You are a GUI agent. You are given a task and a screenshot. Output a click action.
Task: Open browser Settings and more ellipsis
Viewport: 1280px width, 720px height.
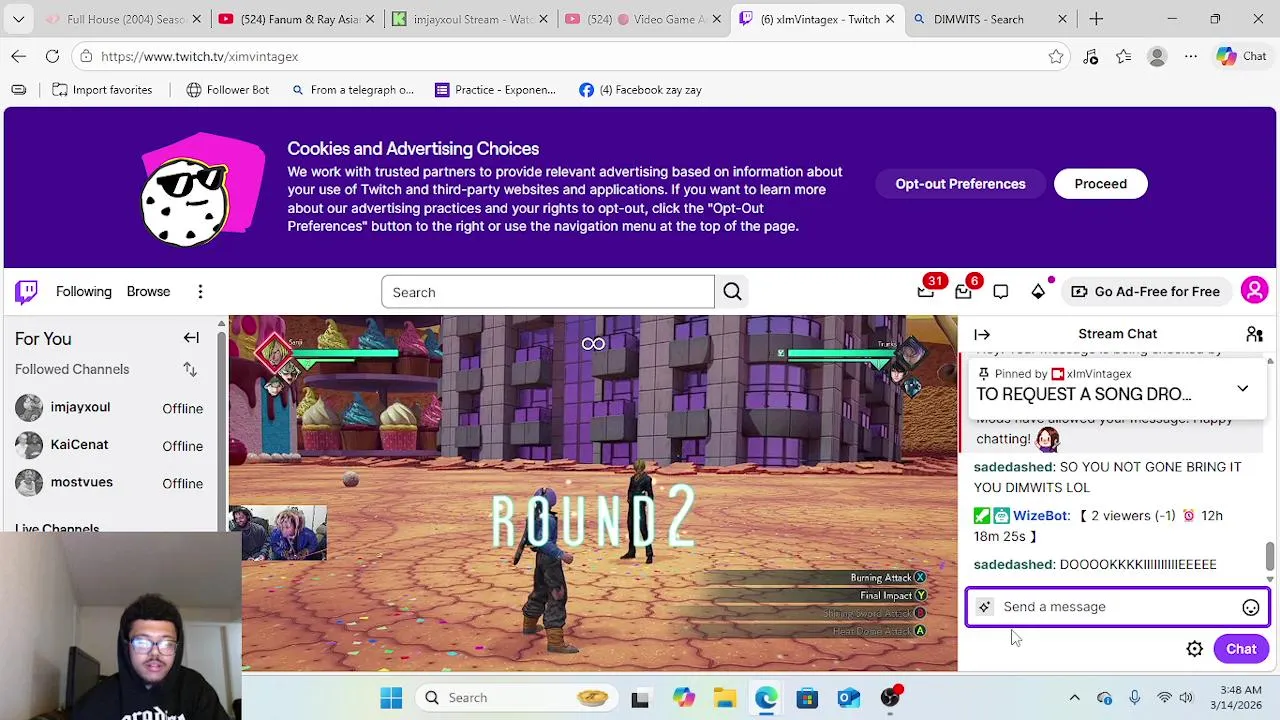point(1191,57)
